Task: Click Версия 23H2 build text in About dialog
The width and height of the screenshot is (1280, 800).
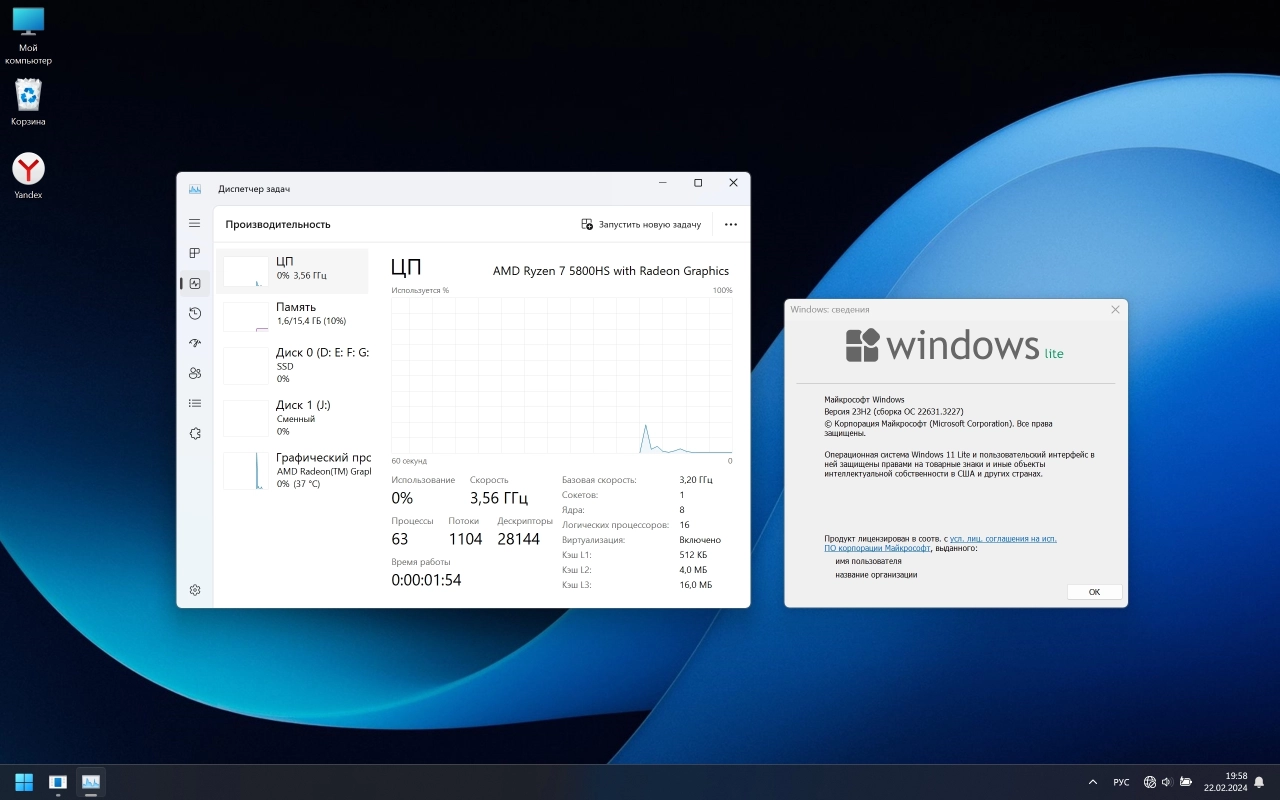Action: 894,411
